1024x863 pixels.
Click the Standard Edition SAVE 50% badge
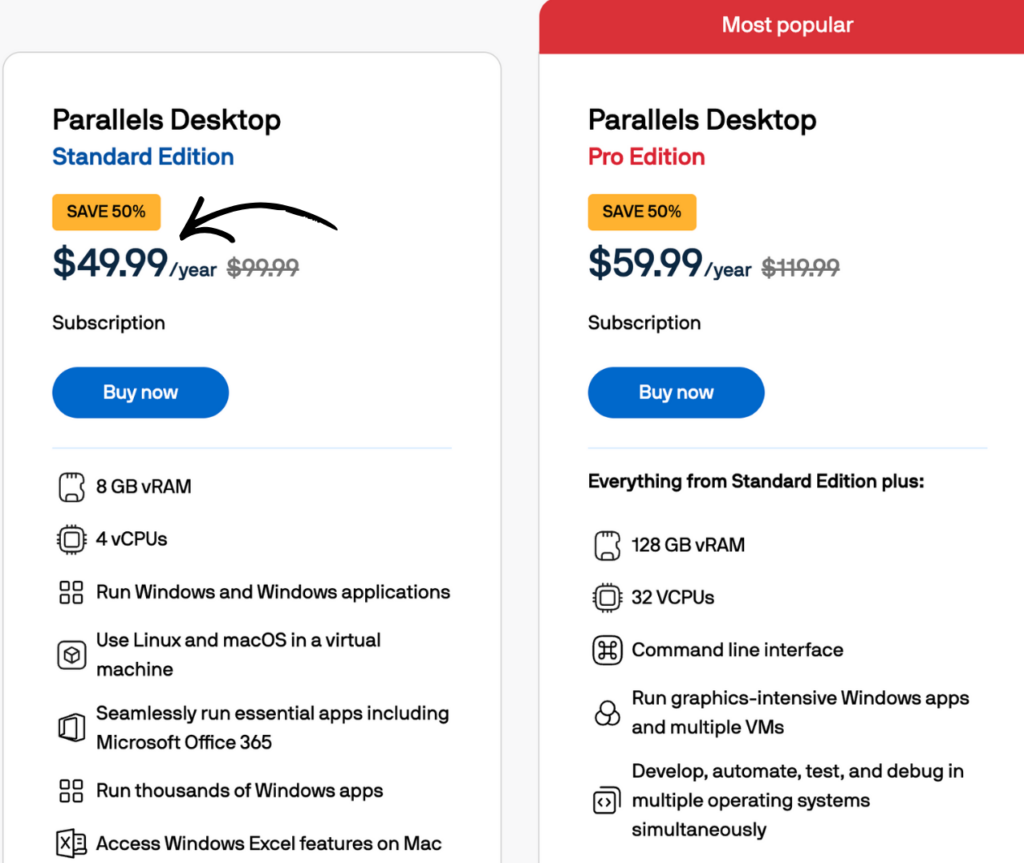tap(106, 212)
